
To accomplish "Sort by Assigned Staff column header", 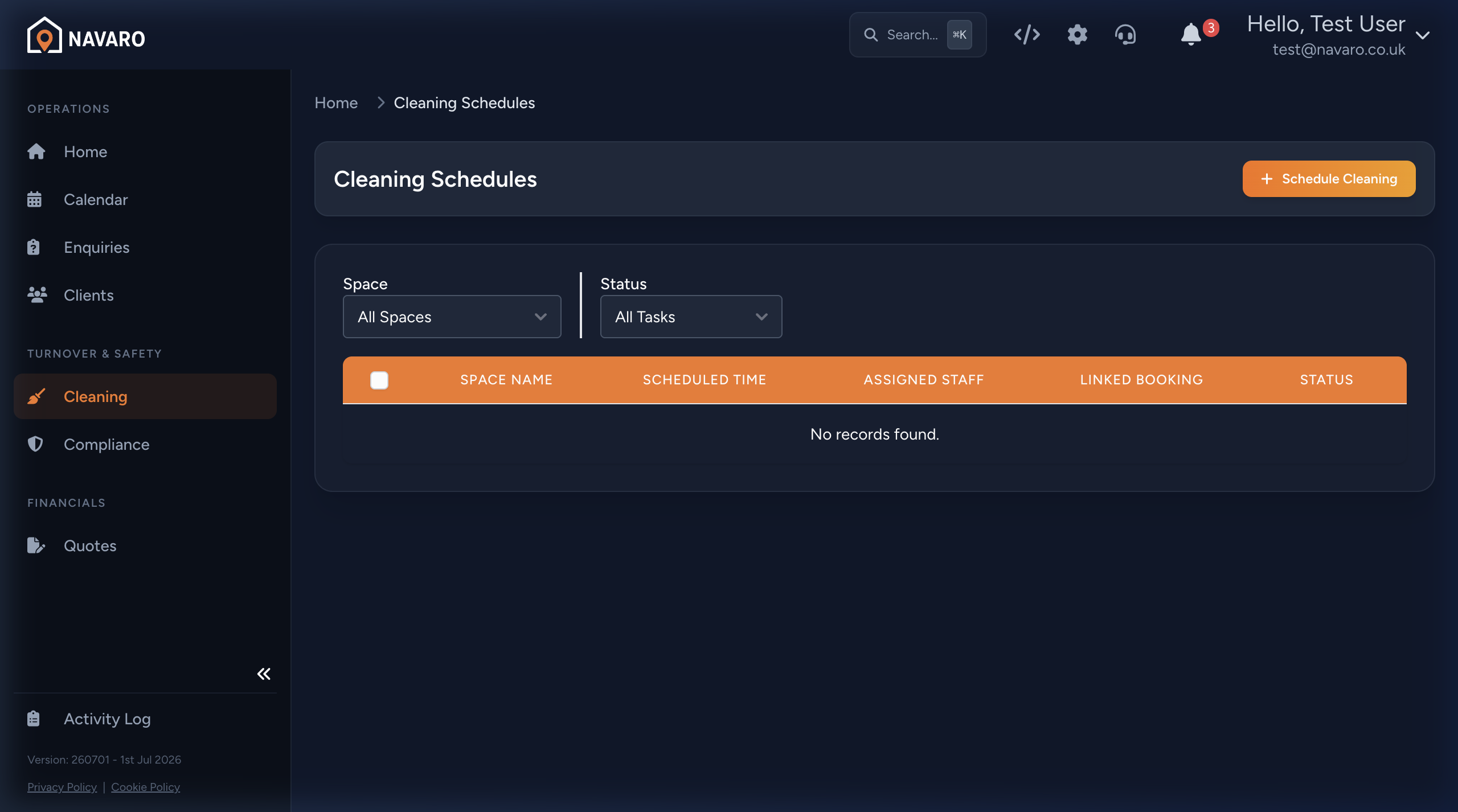I will 924,380.
